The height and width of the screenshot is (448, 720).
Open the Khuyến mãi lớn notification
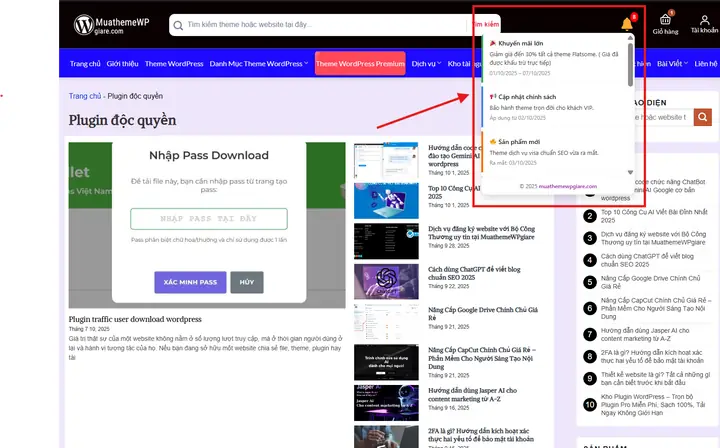pyautogui.click(x=555, y=58)
